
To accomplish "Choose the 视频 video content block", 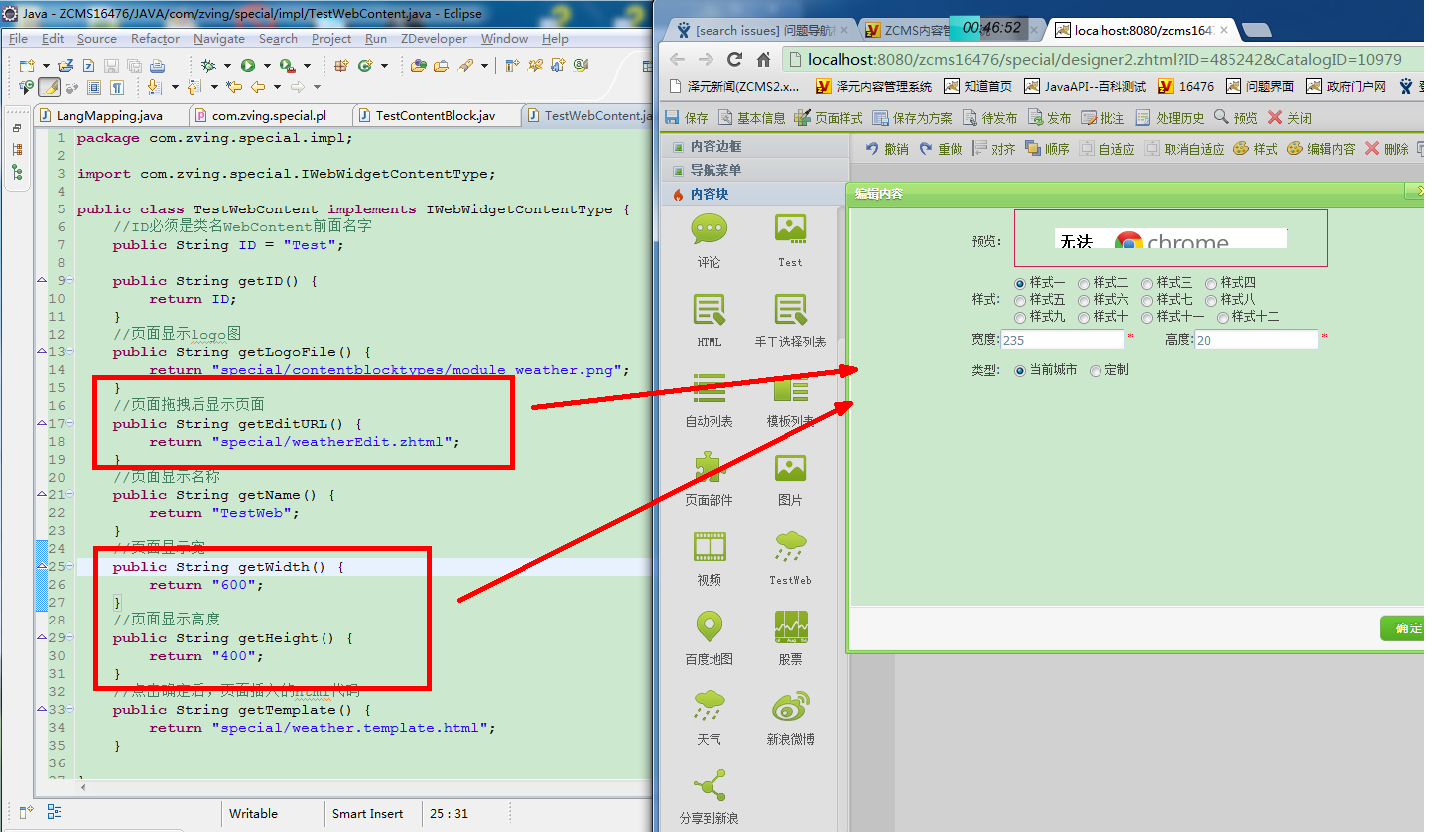I will click(709, 546).
